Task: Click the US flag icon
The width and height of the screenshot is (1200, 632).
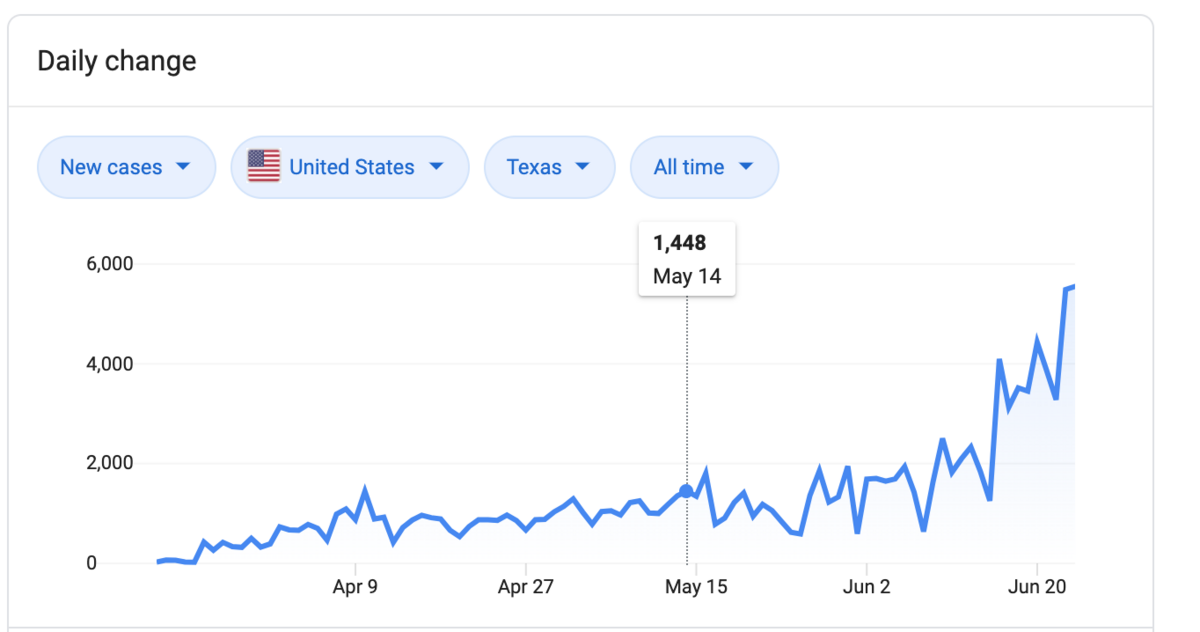Action: (x=264, y=167)
